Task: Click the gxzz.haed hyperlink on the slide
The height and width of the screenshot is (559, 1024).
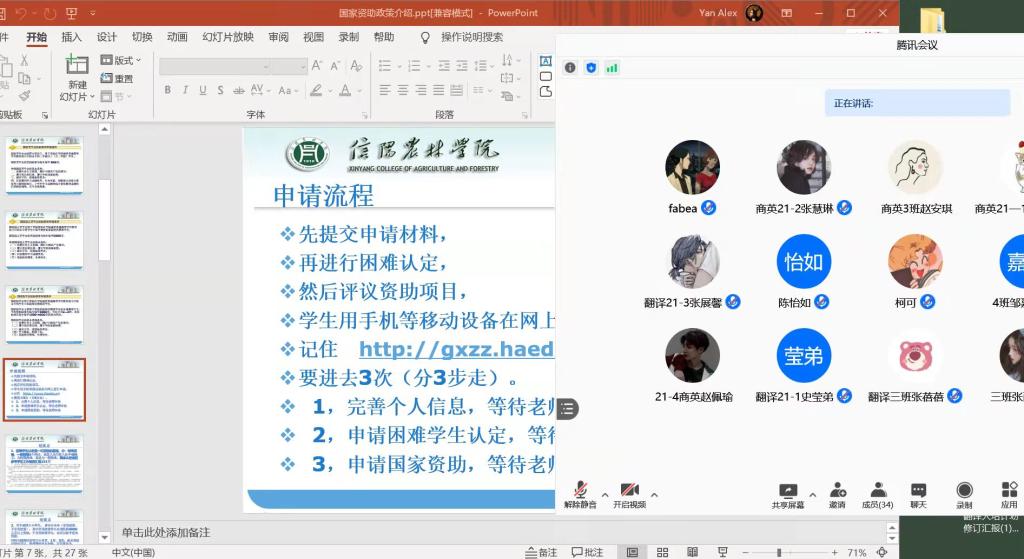Action: click(x=456, y=349)
